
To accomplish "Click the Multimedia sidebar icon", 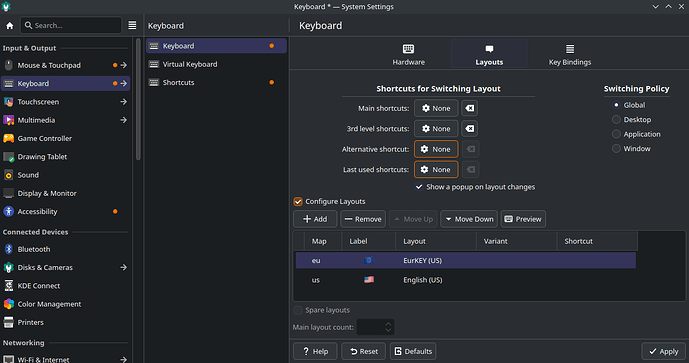I will [8, 120].
